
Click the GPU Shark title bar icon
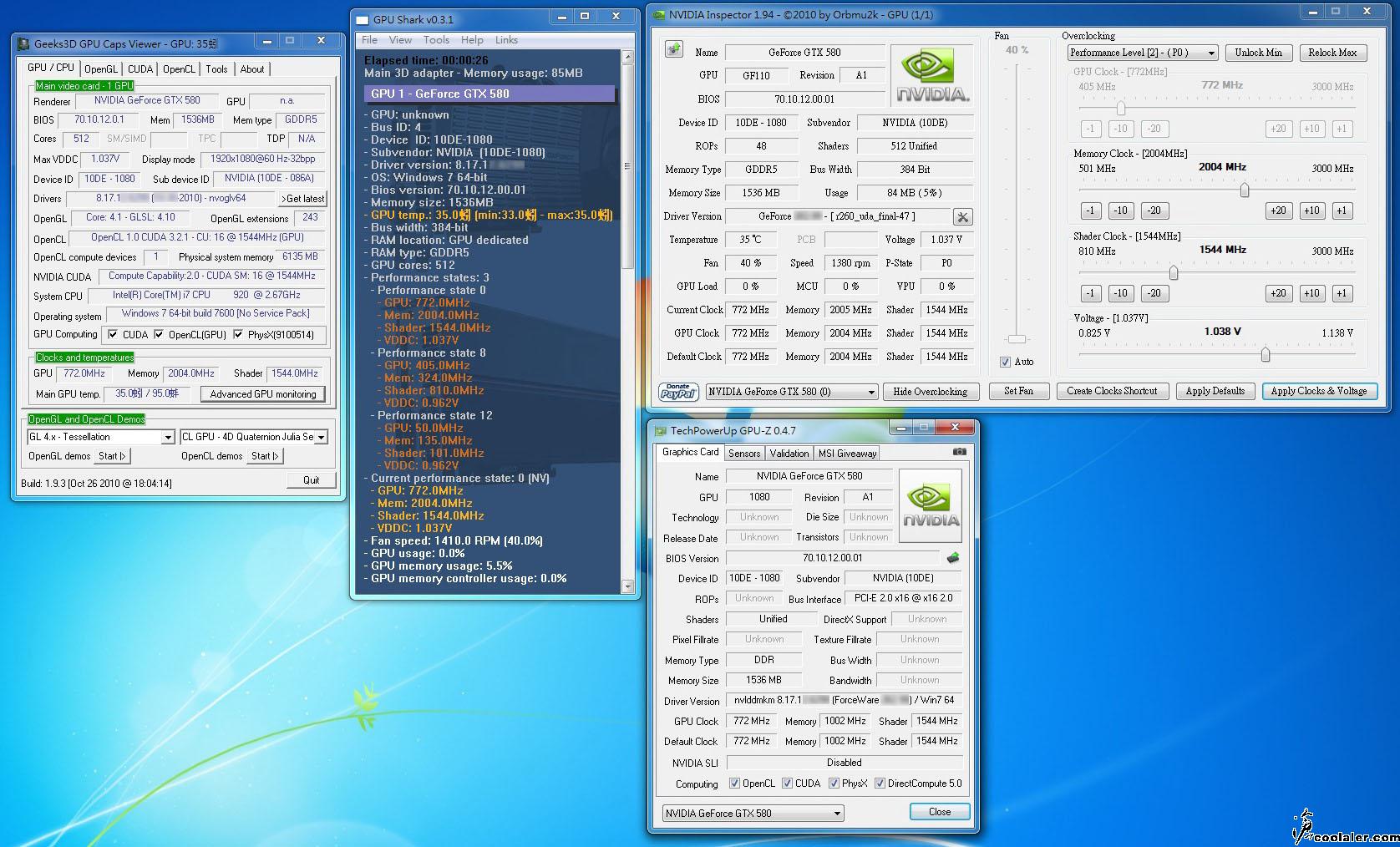point(363,19)
